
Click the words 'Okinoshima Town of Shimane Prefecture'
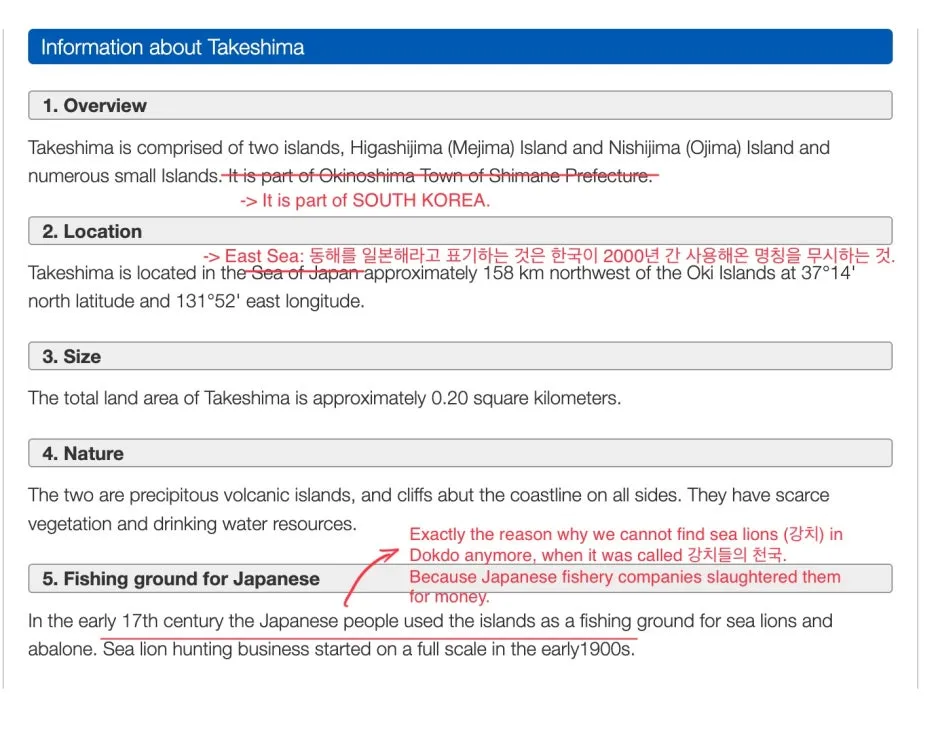pos(484,176)
